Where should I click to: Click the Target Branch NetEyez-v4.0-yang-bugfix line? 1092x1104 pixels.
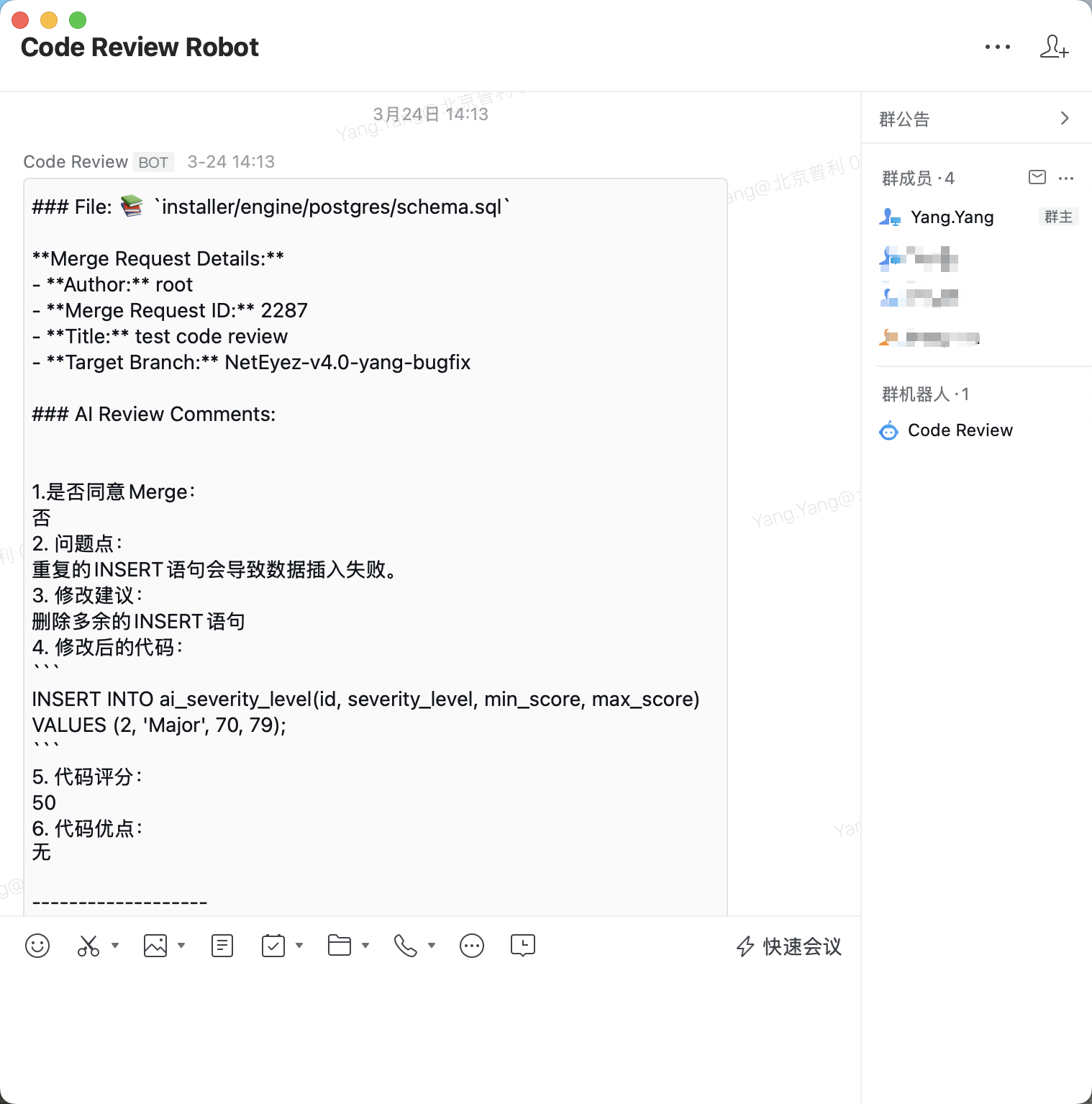click(x=251, y=362)
